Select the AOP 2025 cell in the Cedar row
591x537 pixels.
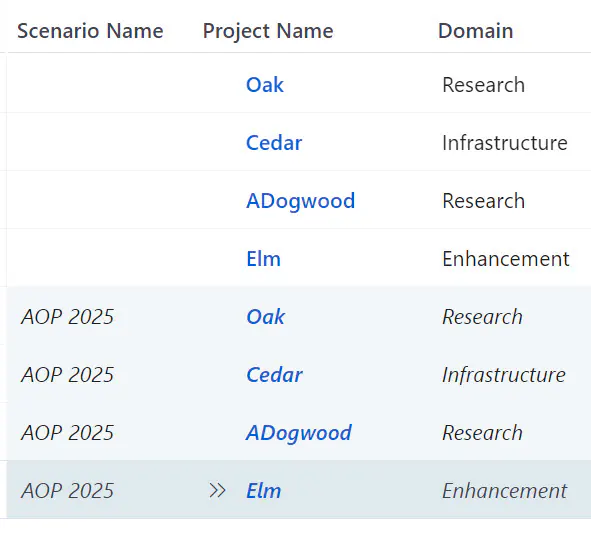67,375
